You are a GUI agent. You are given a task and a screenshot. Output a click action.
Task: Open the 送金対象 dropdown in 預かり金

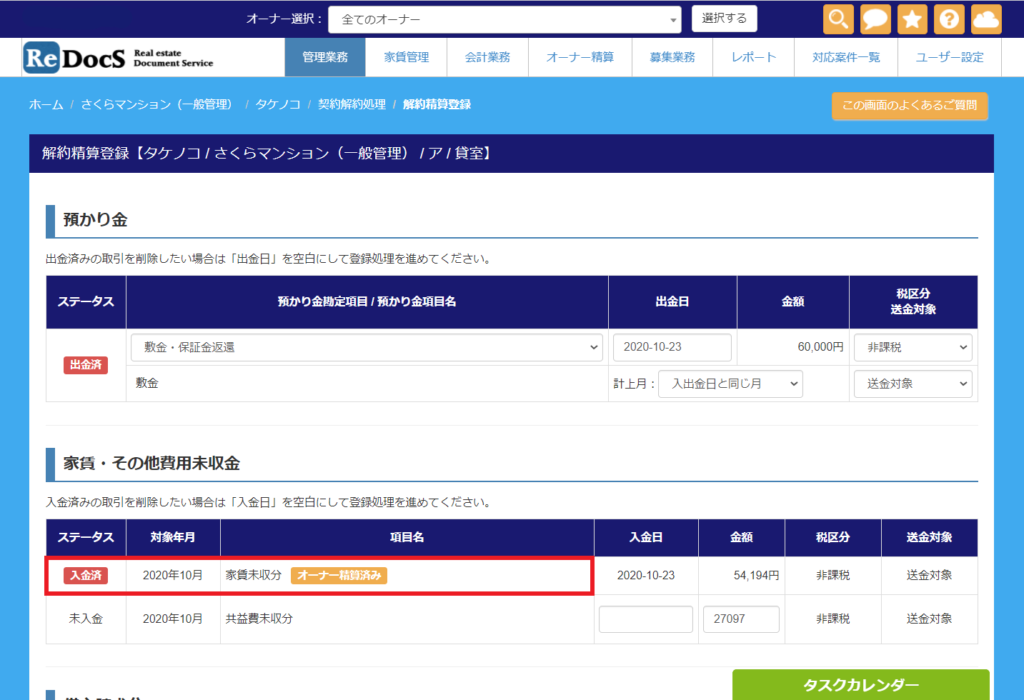pos(913,384)
